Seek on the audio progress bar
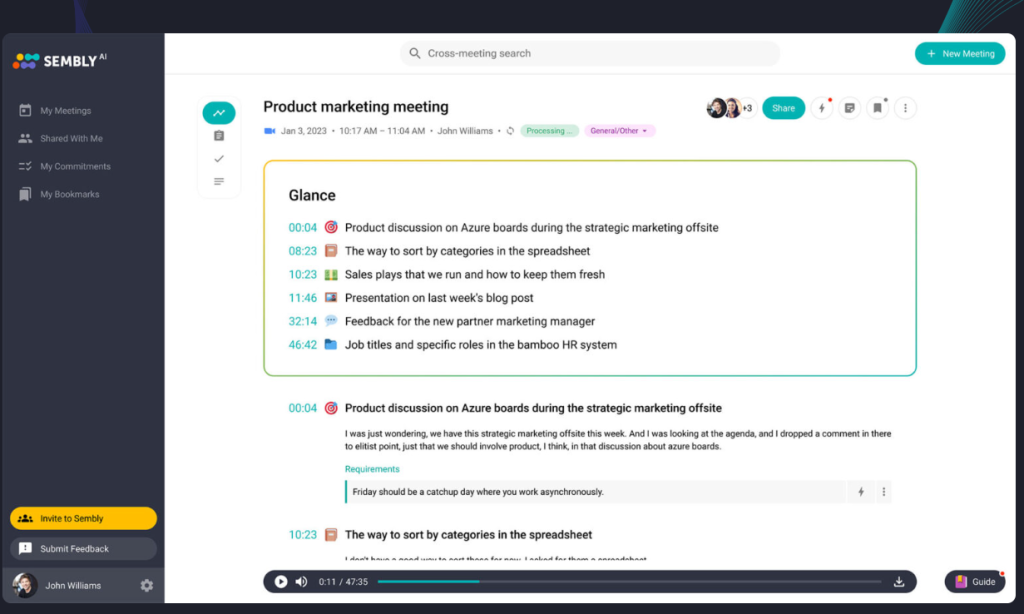 point(629,581)
